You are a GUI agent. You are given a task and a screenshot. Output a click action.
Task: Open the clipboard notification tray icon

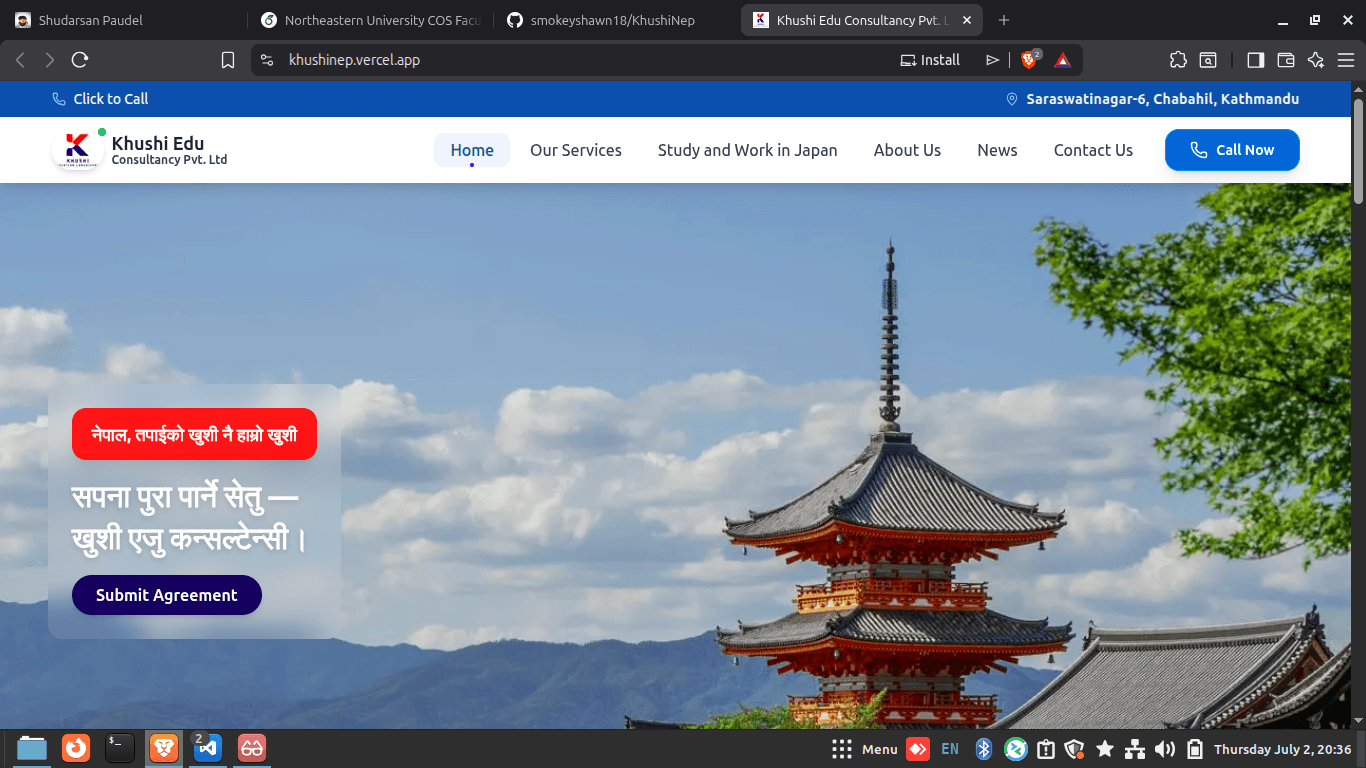point(1046,749)
